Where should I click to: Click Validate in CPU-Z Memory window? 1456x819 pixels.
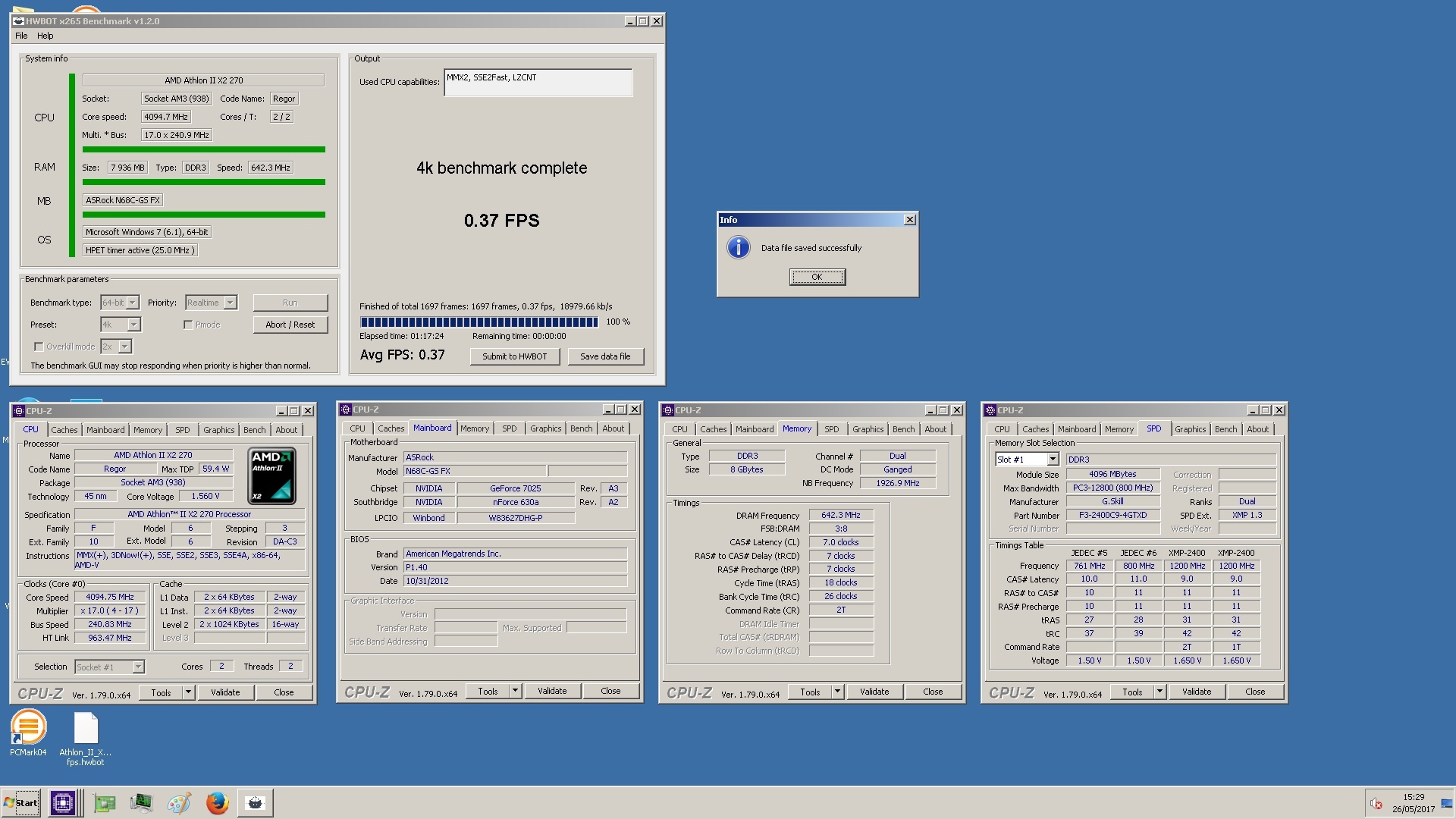[874, 692]
